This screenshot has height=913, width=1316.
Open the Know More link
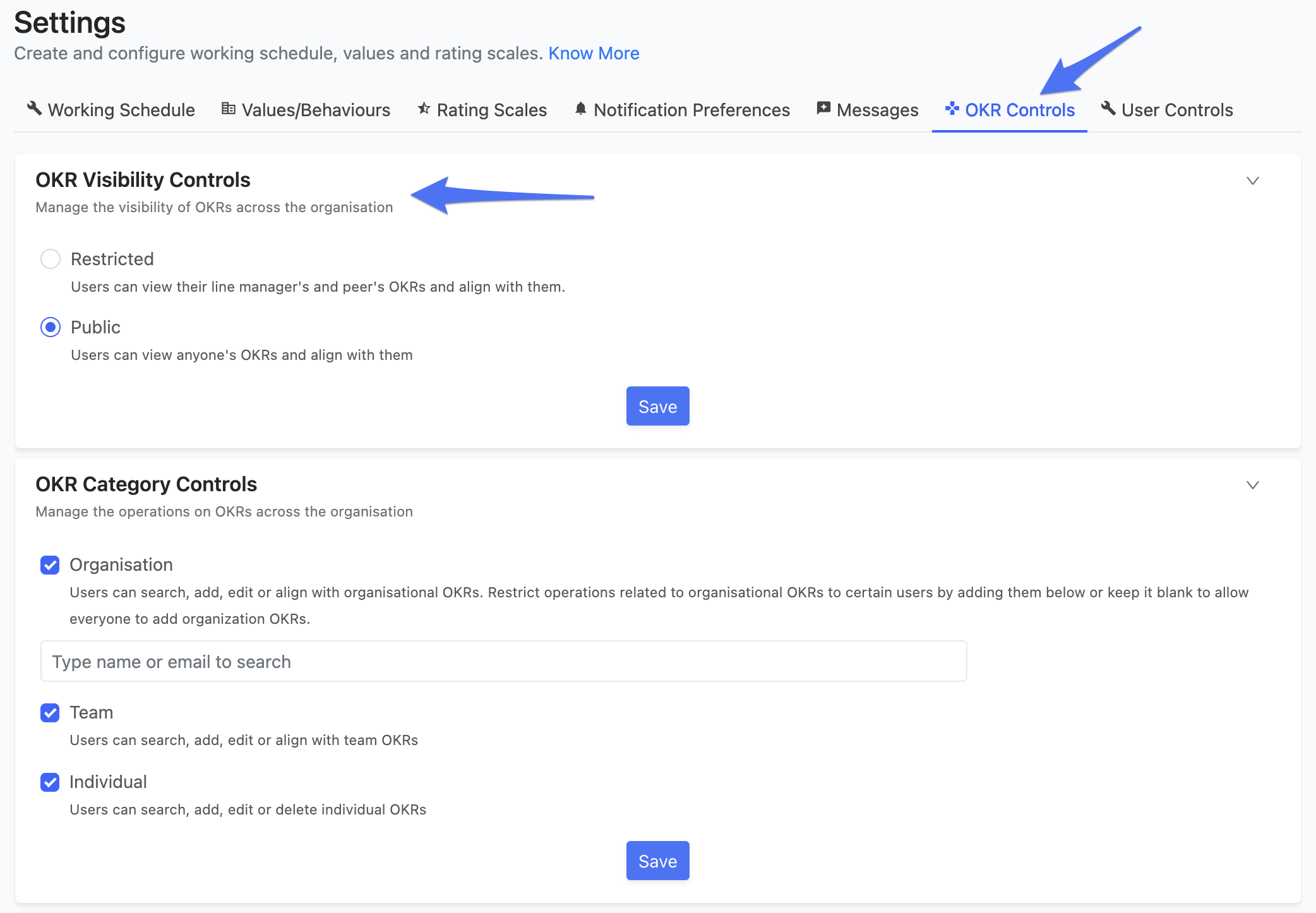(594, 53)
